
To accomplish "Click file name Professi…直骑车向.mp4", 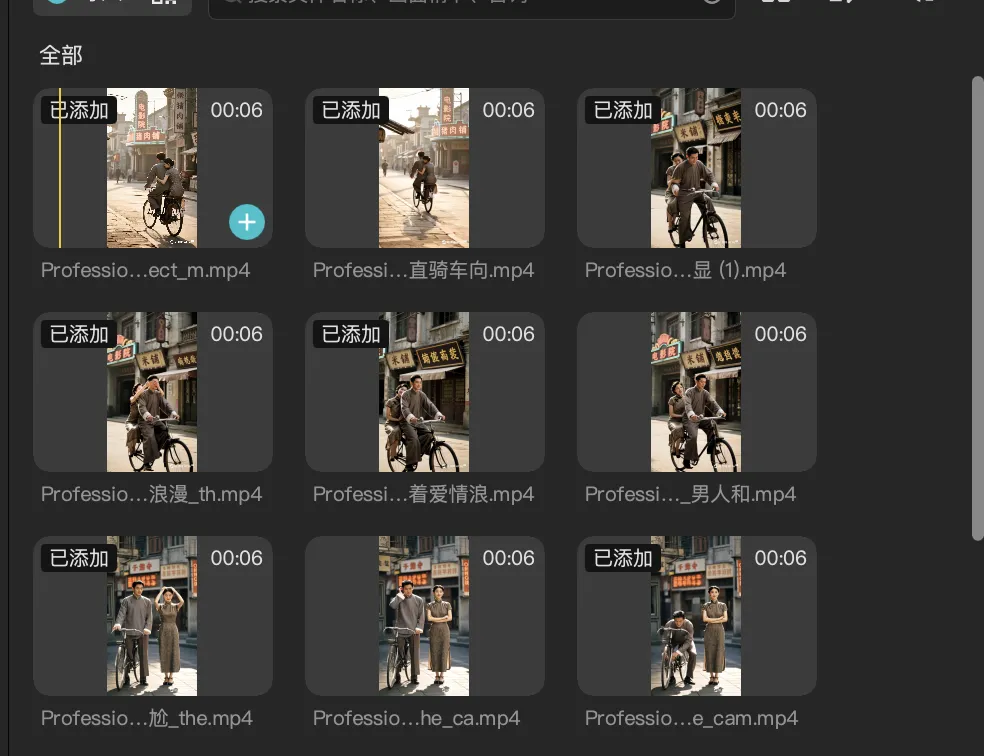I will click(x=424, y=270).
